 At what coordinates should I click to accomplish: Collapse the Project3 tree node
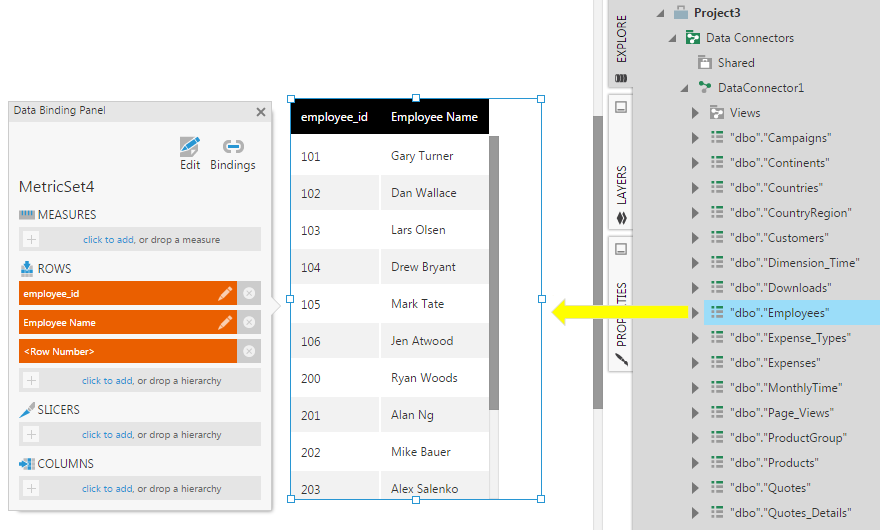(661, 13)
